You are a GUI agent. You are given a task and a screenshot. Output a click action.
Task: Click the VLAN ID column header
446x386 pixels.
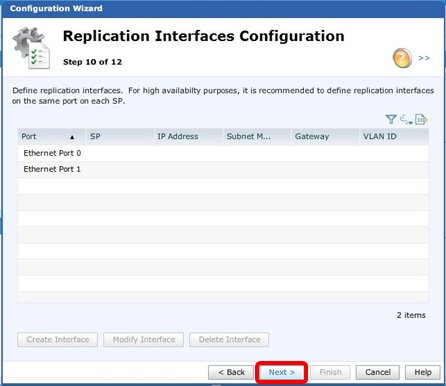coord(394,136)
